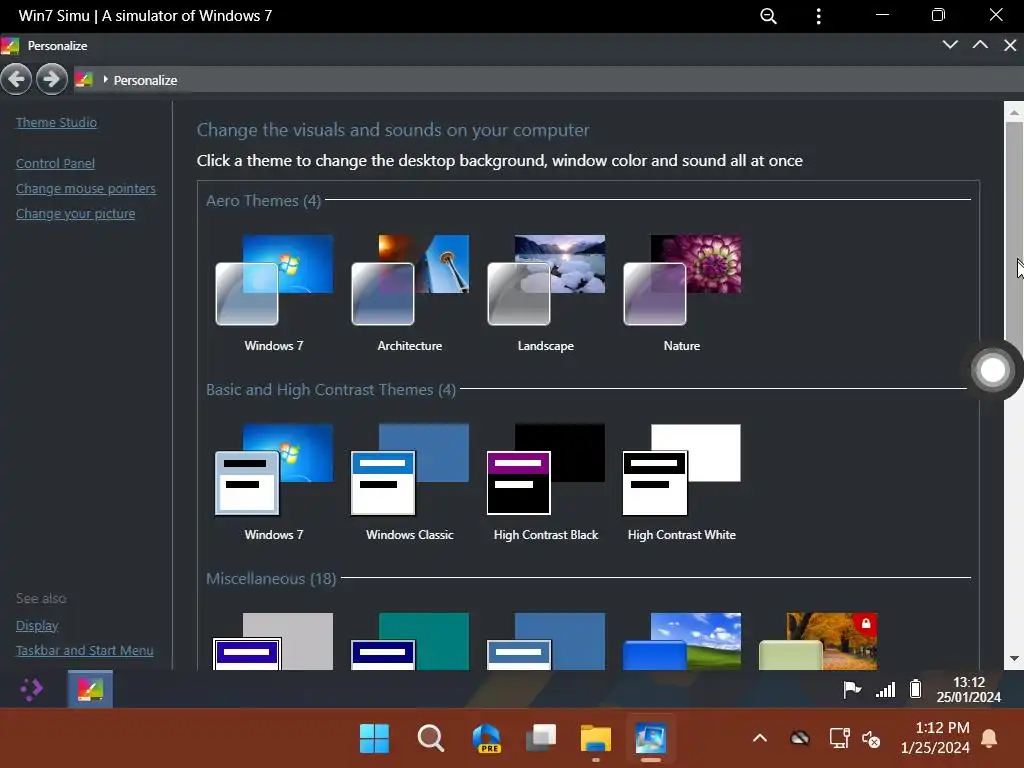Click the simulator clock showing 13:12
The width and height of the screenshot is (1024, 768).
968,690
